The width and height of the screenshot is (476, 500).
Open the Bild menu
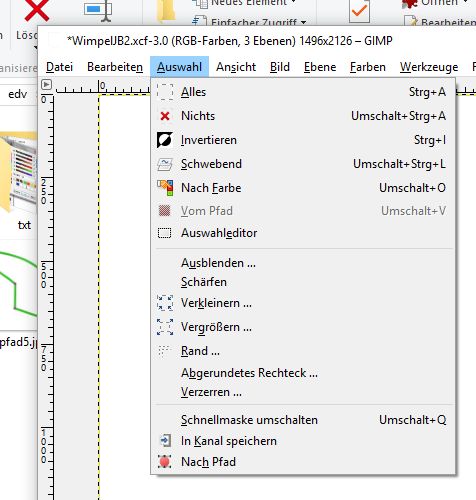[280, 67]
